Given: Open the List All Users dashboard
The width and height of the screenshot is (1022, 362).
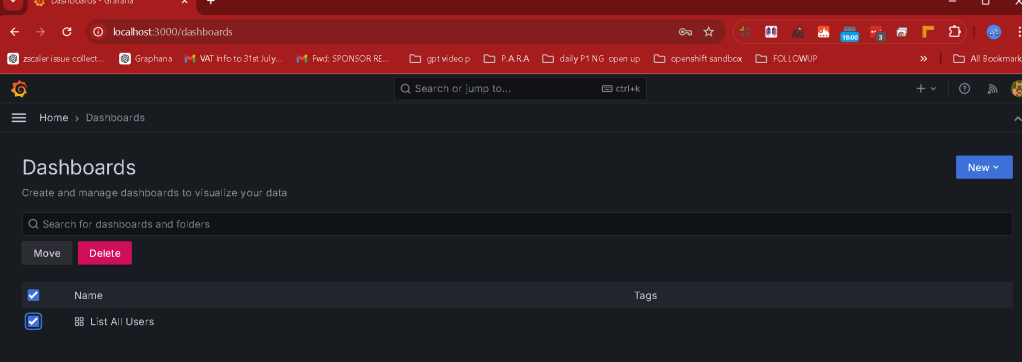Looking at the screenshot, I should [122, 322].
